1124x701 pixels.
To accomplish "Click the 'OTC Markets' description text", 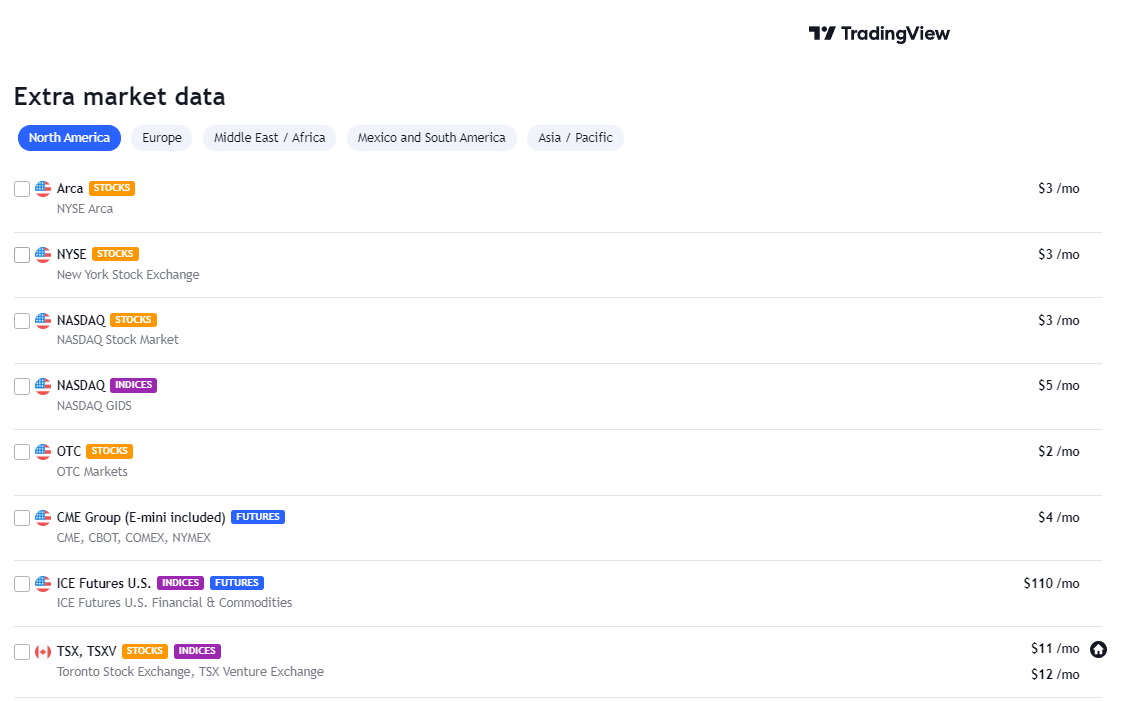I will click(x=92, y=472).
